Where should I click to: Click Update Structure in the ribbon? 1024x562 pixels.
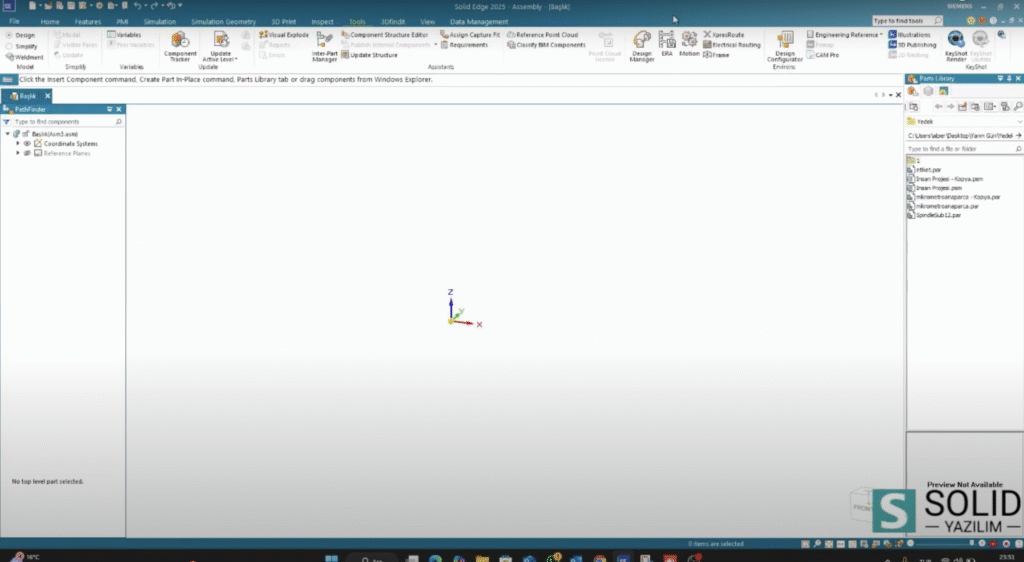(x=369, y=55)
